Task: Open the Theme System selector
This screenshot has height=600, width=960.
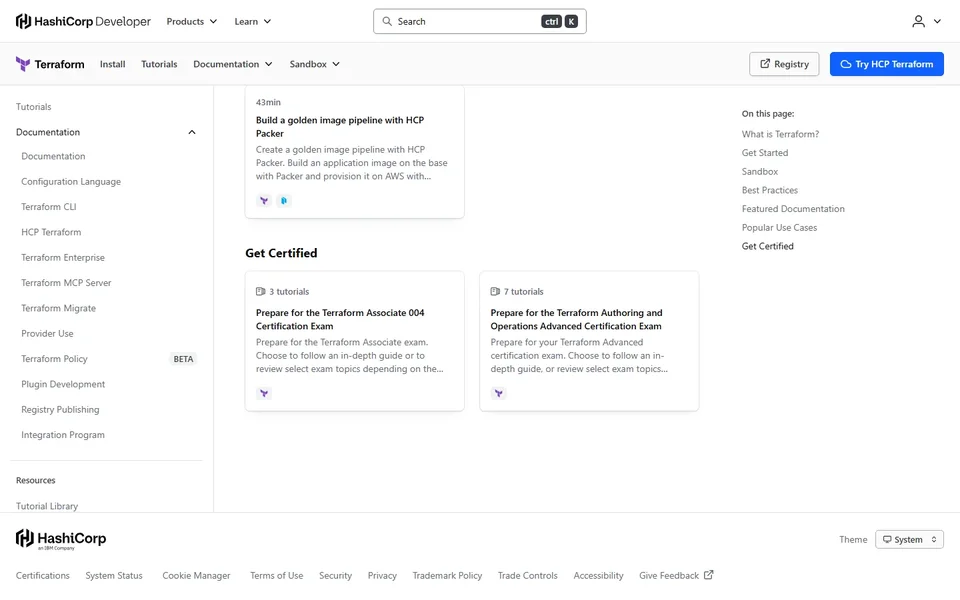Action: 909,539
